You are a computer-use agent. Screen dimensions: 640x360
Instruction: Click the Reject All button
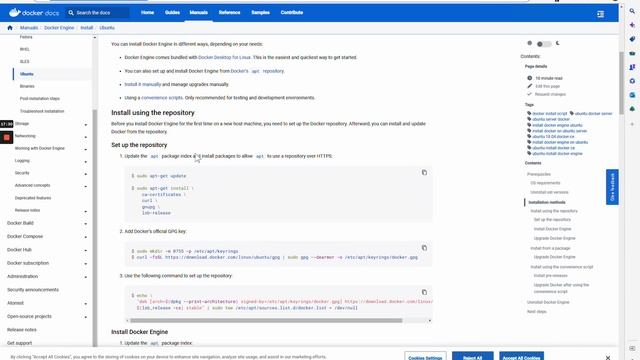click(x=473, y=357)
